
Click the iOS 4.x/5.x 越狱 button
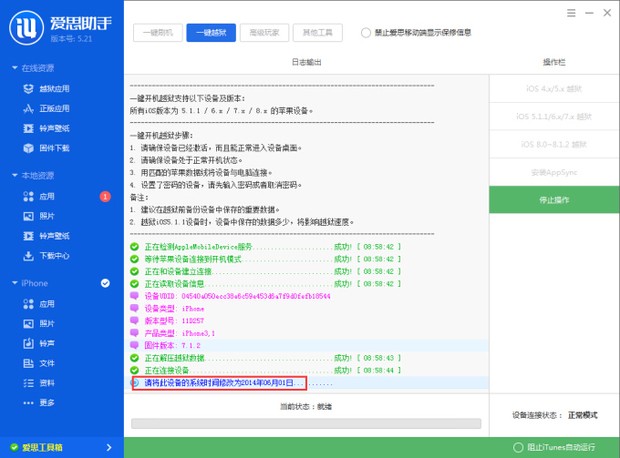[x=554, y=89]
